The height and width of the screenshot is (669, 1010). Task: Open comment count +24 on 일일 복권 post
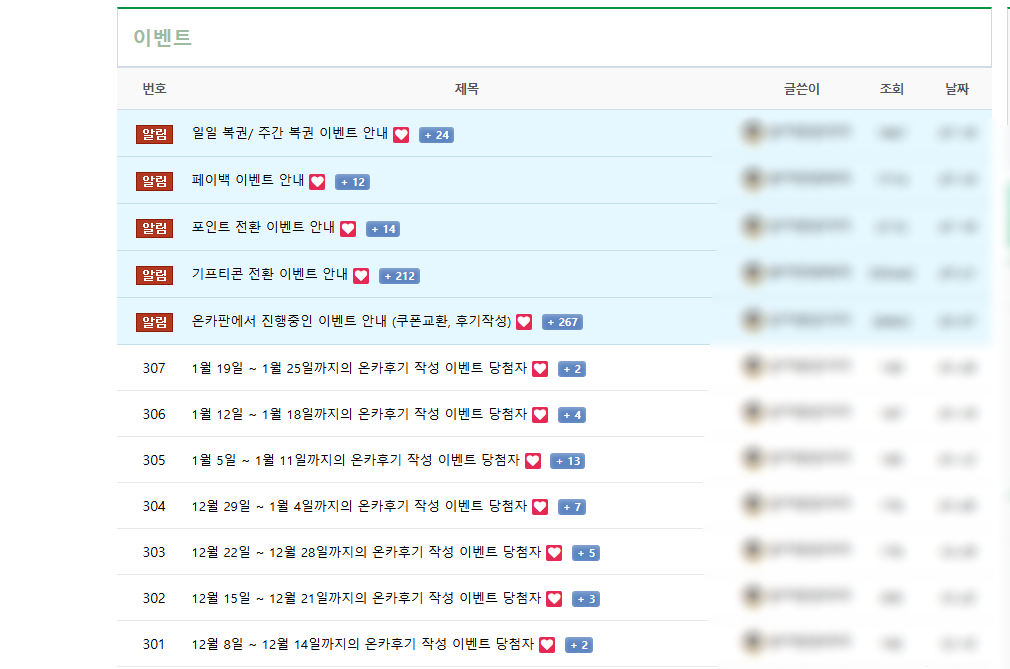pyautogui.click(x=436, y=135)
